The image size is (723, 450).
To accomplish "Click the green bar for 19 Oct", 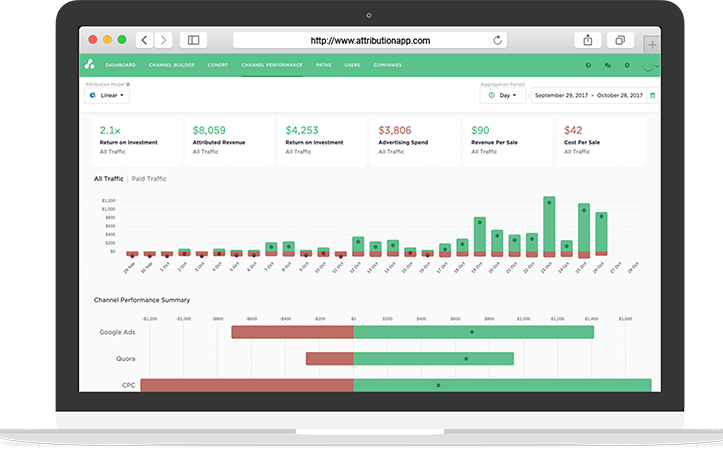I will (480, 234).
